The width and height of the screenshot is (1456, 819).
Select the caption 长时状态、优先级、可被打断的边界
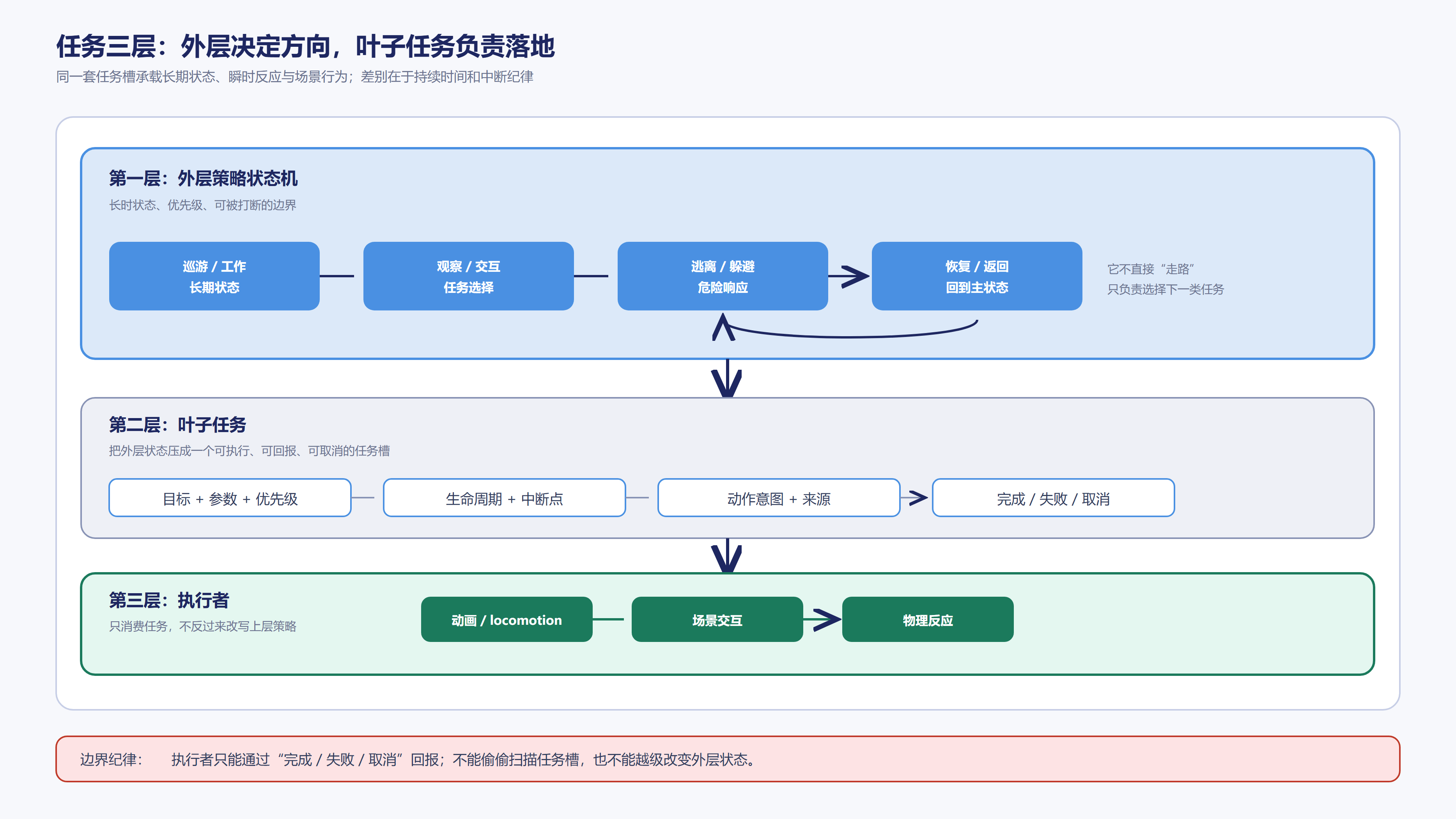202,205
